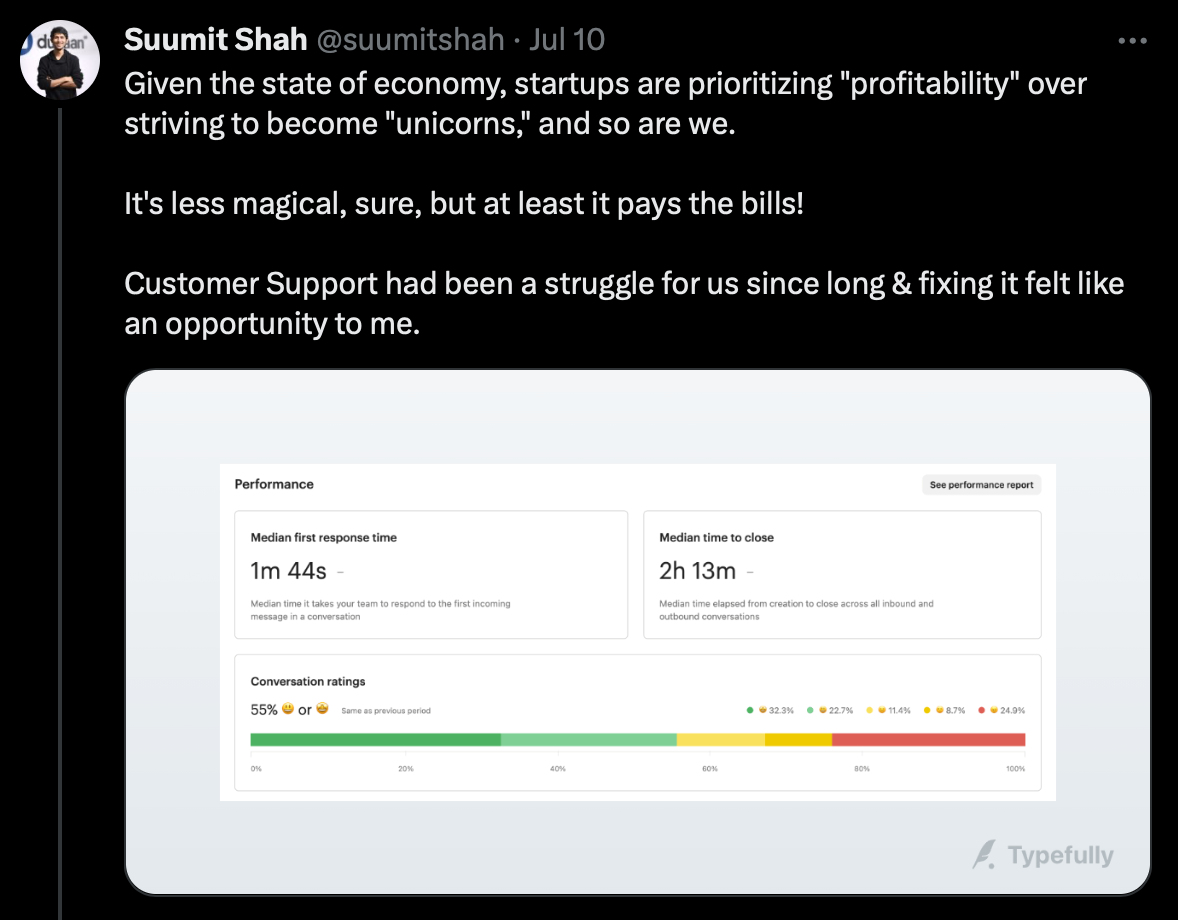This screenshot has height=920, width=1178.
Task: Click the Conversation ratings heading
Action: 308,681
